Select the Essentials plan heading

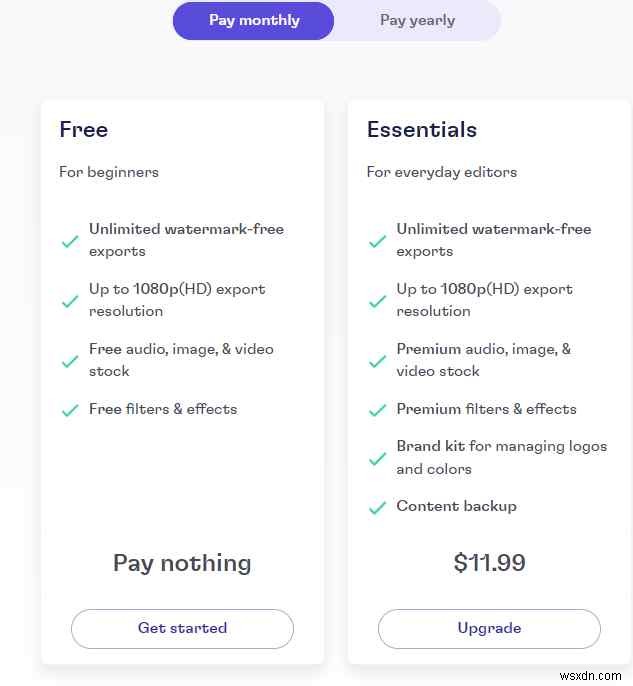point(422,130)
